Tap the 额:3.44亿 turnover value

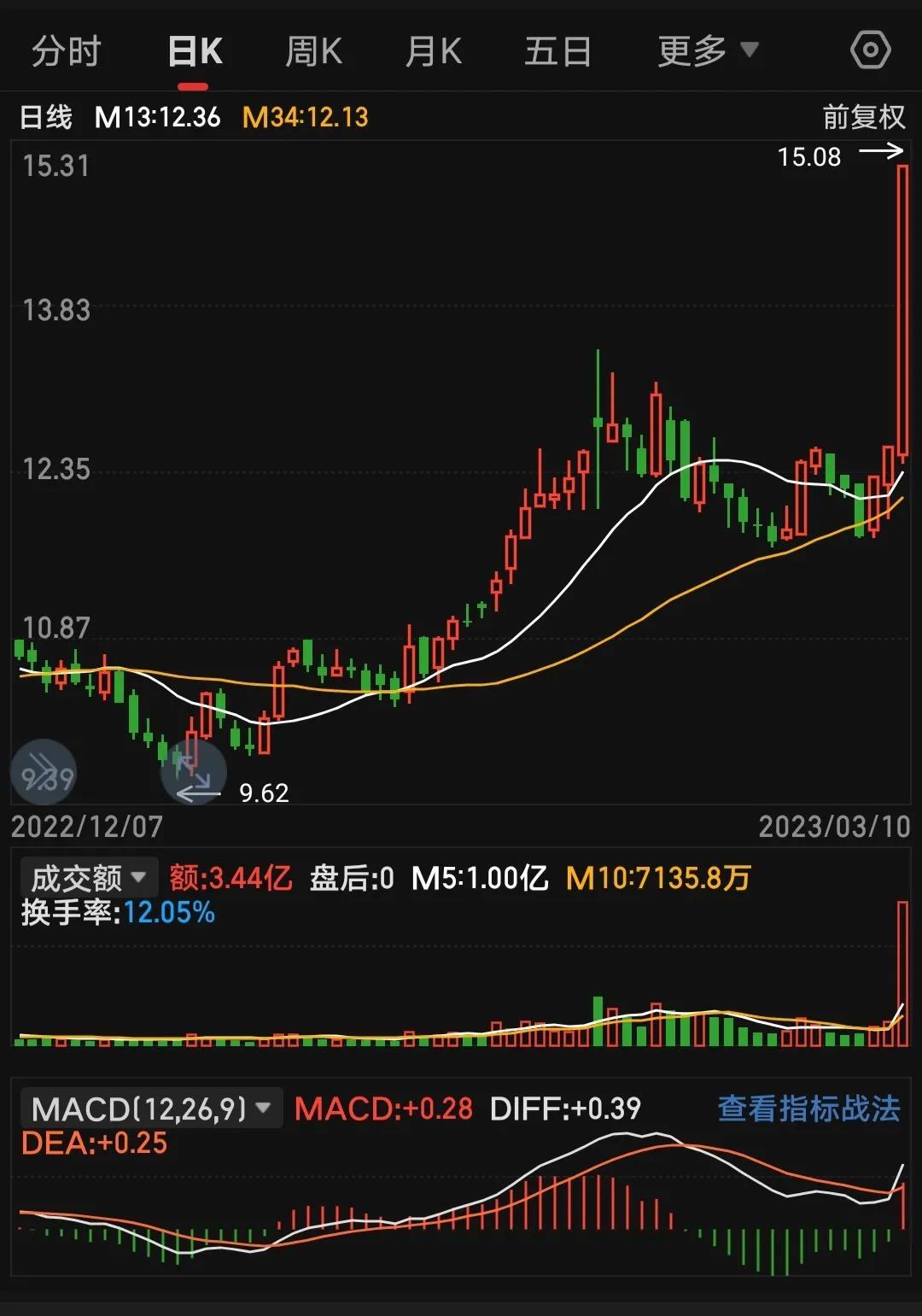[x=230, y=878]
